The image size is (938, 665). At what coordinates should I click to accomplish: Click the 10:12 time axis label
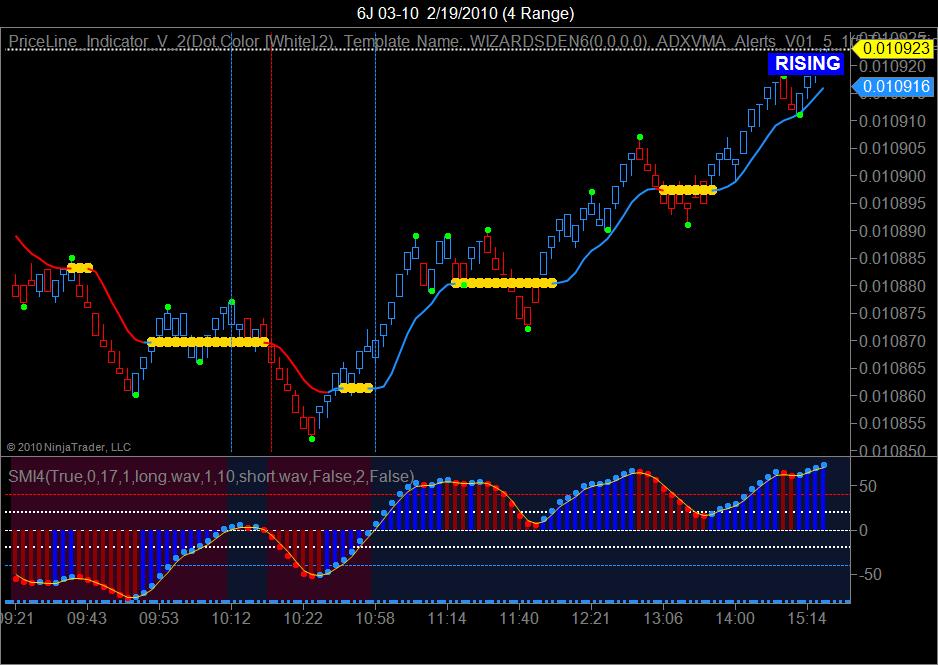[x=231, y=618]
